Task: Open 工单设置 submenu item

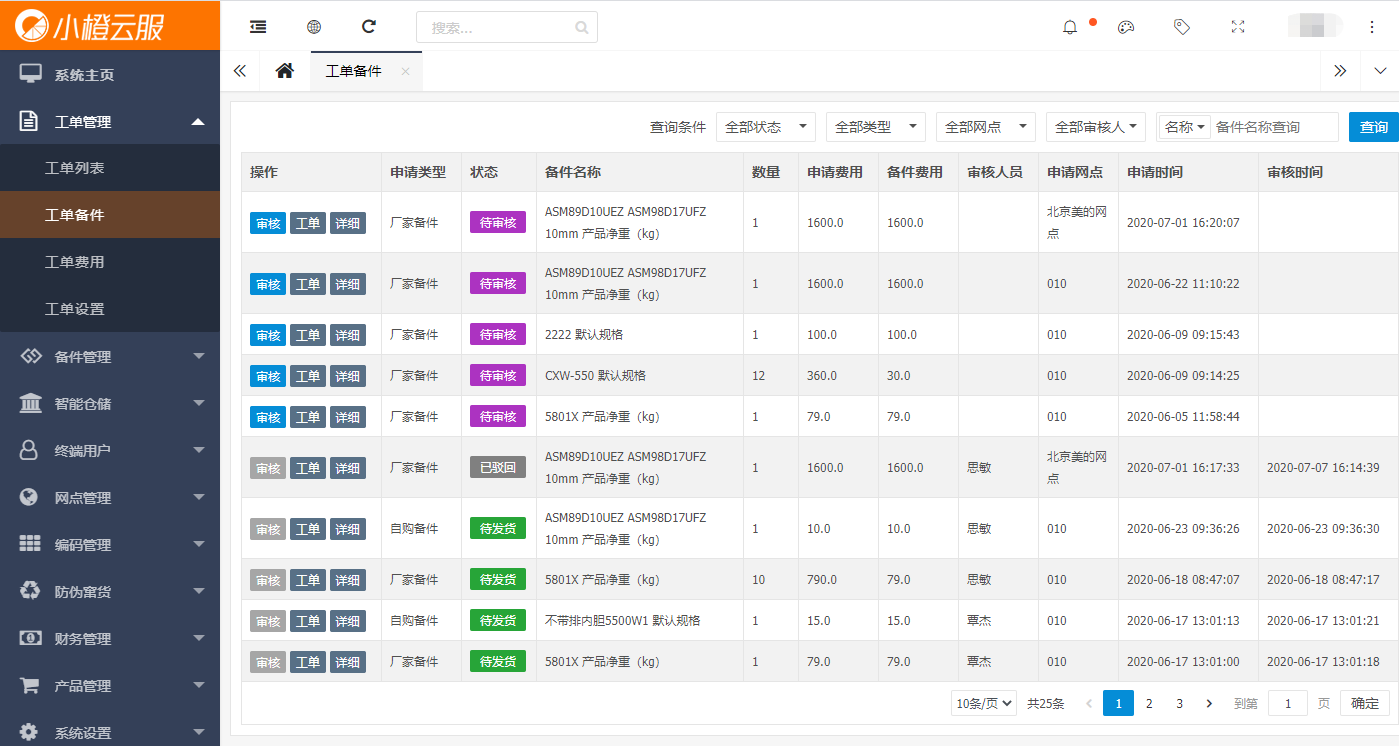Action: (110, 309)
